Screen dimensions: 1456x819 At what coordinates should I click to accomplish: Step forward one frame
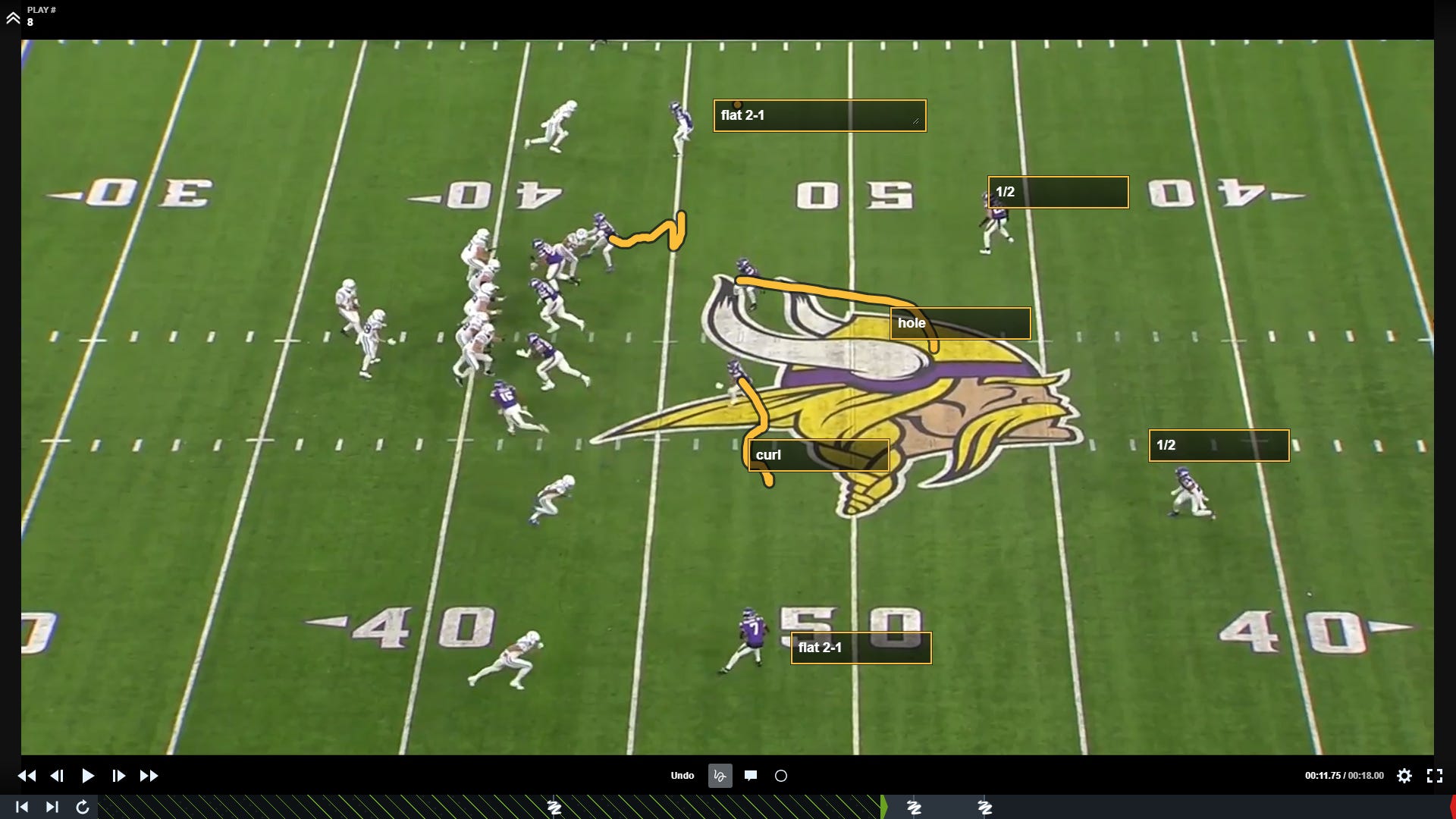click(118, 776)
